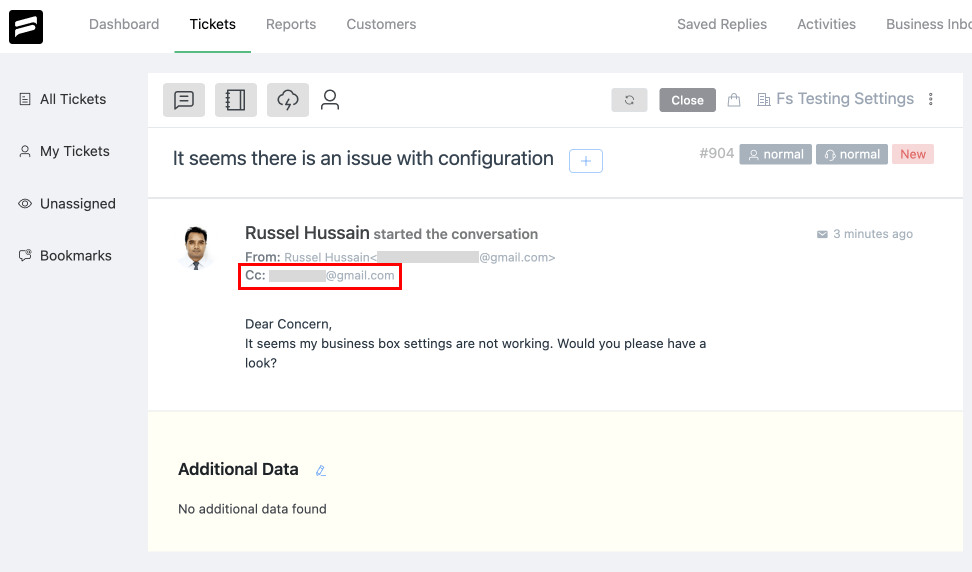This screenshot has height=572, width=972.
Task: Click the My Tickets person icon
Action: coord(25,151)
